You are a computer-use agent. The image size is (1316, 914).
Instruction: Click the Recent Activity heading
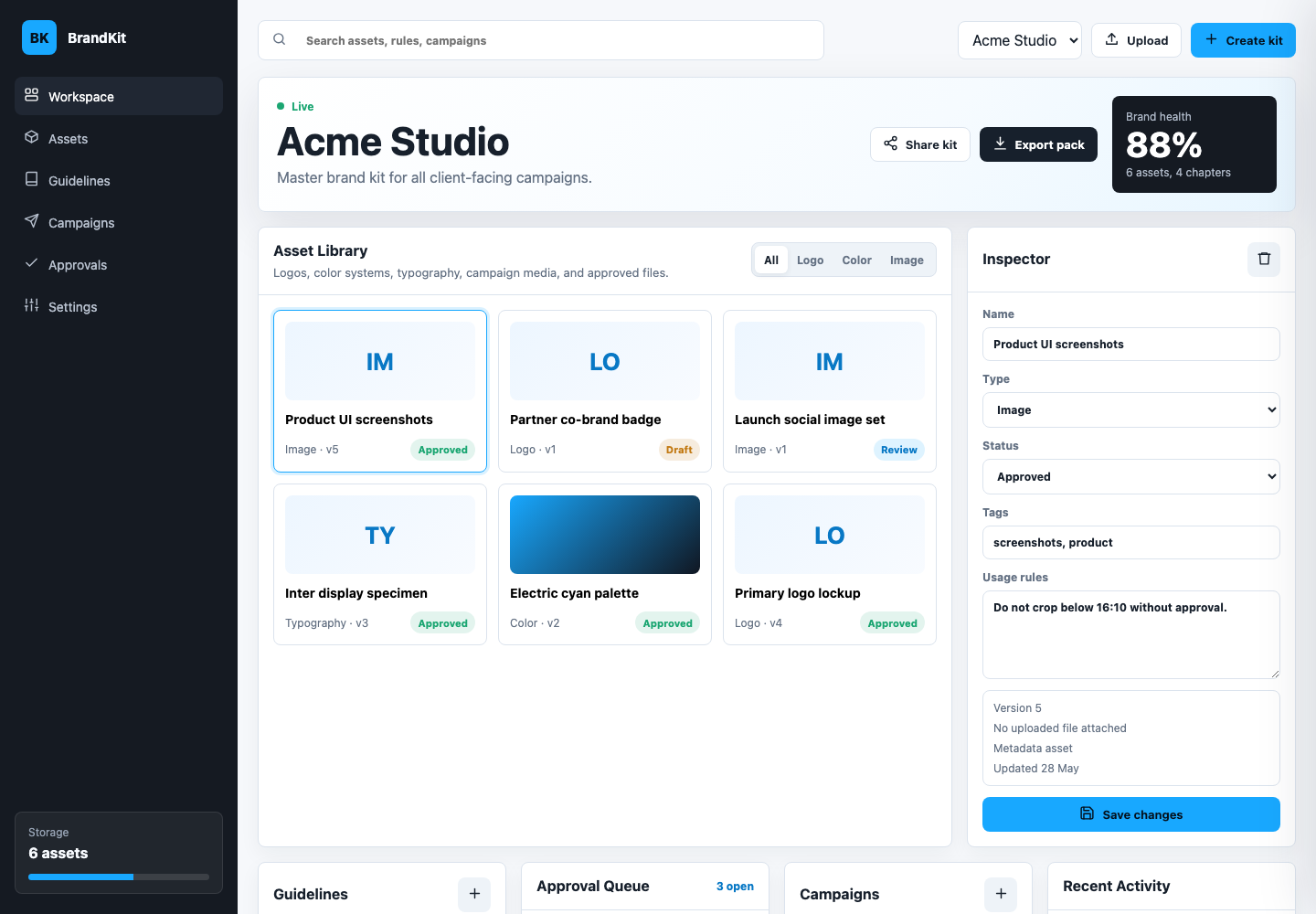[1117, 886]
